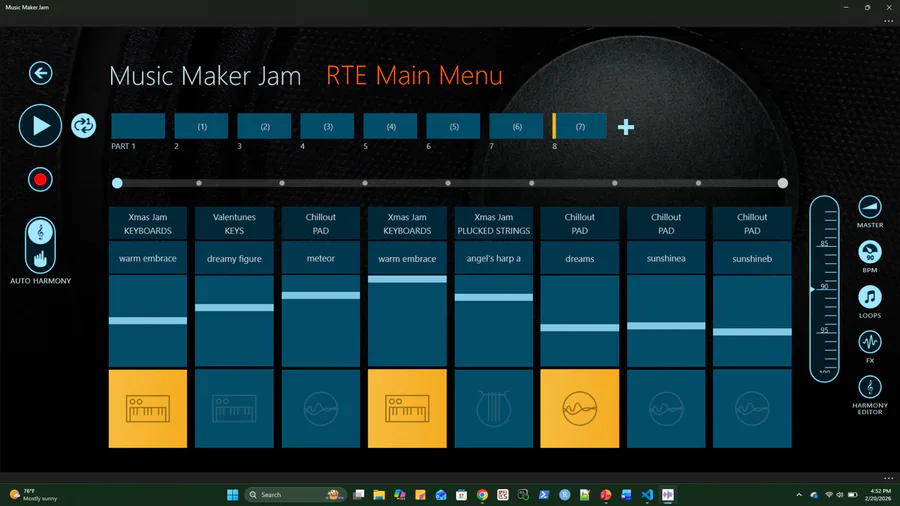The width and height of the screenshot is (900, 506).
Task: Adjust volume fader of dreams PAD track
Action: [x=580, y=328]
